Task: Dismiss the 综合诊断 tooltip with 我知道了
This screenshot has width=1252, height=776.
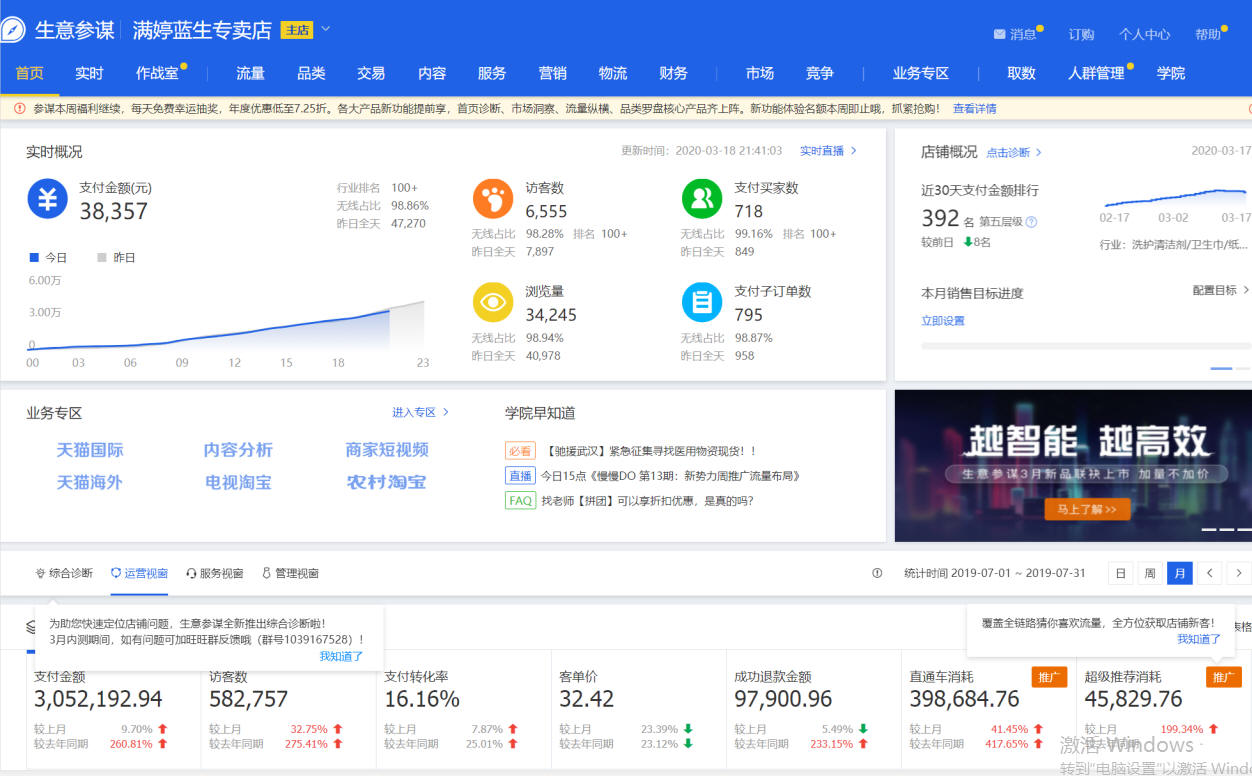Action: pos(341,656)
